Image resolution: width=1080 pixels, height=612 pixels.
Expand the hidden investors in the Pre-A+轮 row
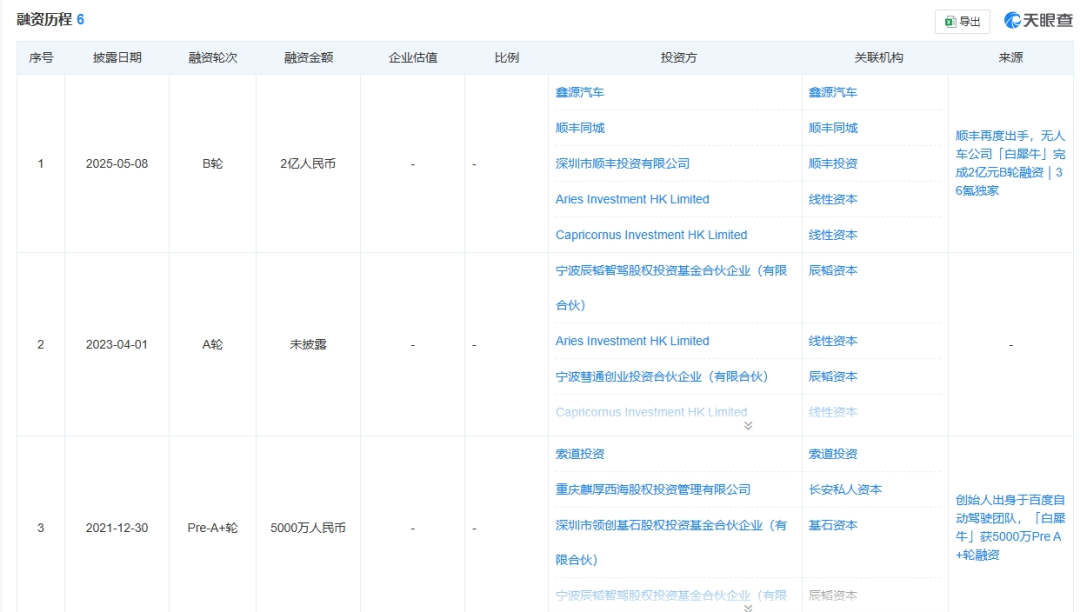pos(748,608)
